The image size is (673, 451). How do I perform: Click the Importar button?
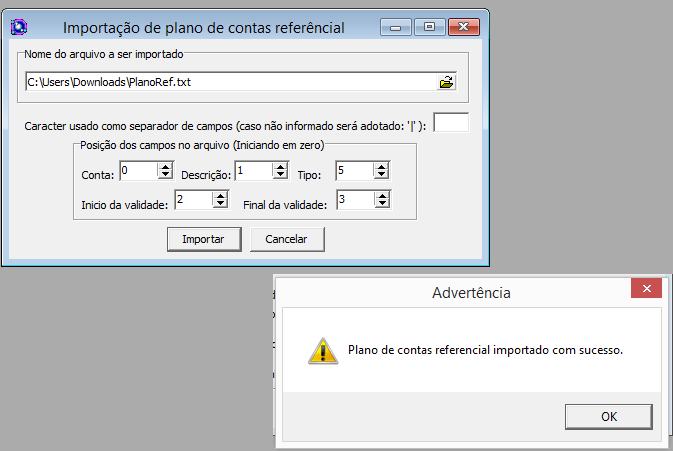(204, 239)
